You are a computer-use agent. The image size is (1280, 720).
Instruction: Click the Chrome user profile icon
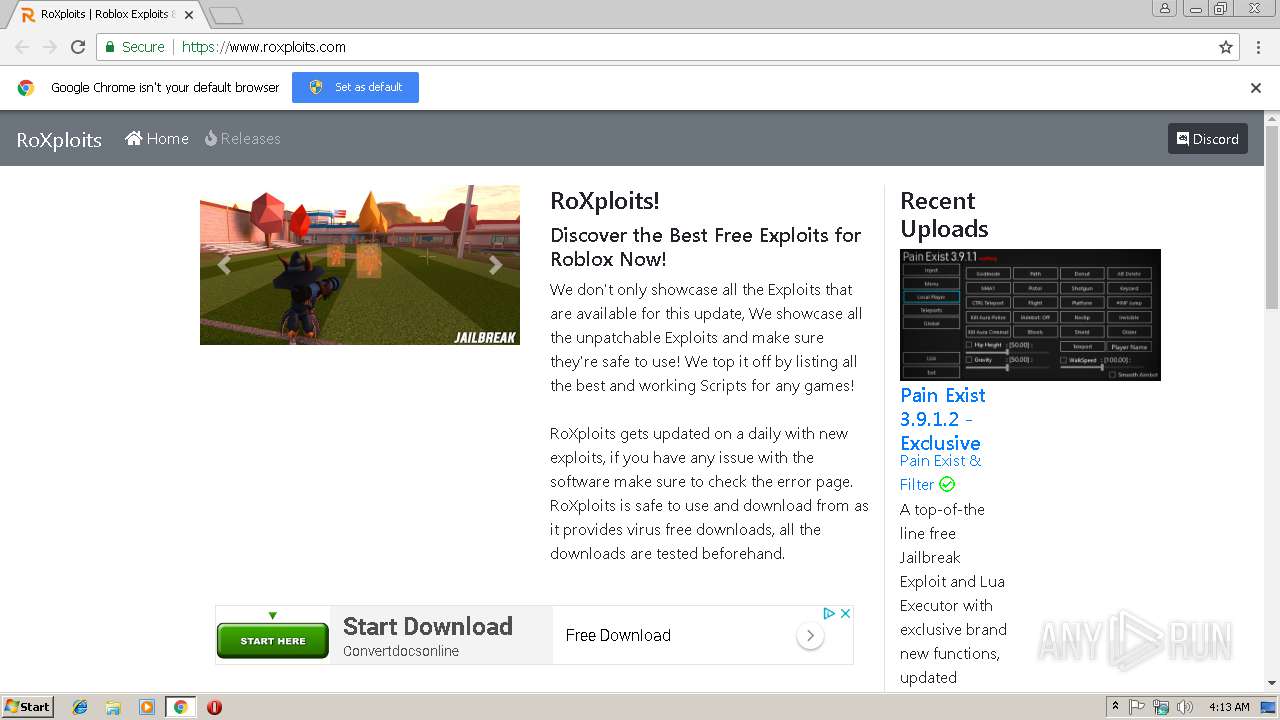pos(1164,8)
